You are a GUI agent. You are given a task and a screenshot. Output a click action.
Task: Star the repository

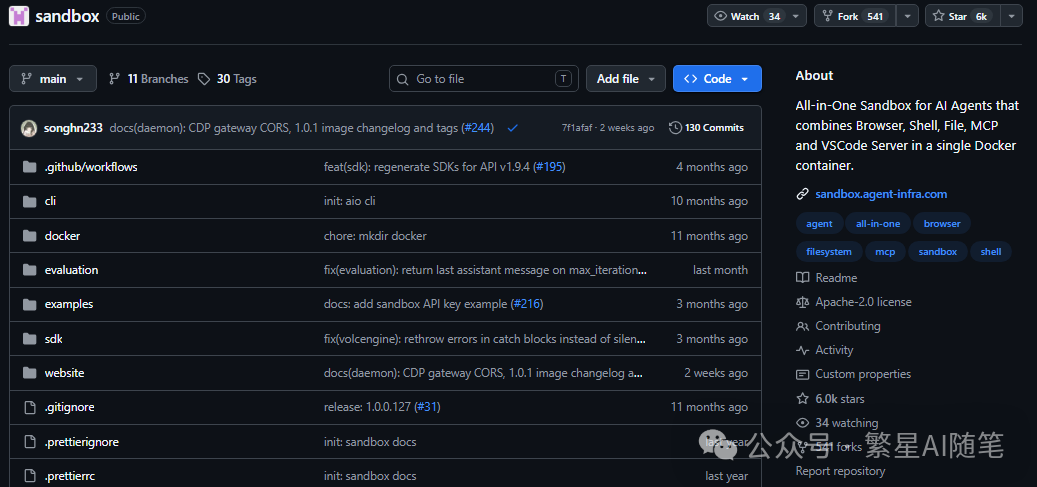(x=962, y=17)
